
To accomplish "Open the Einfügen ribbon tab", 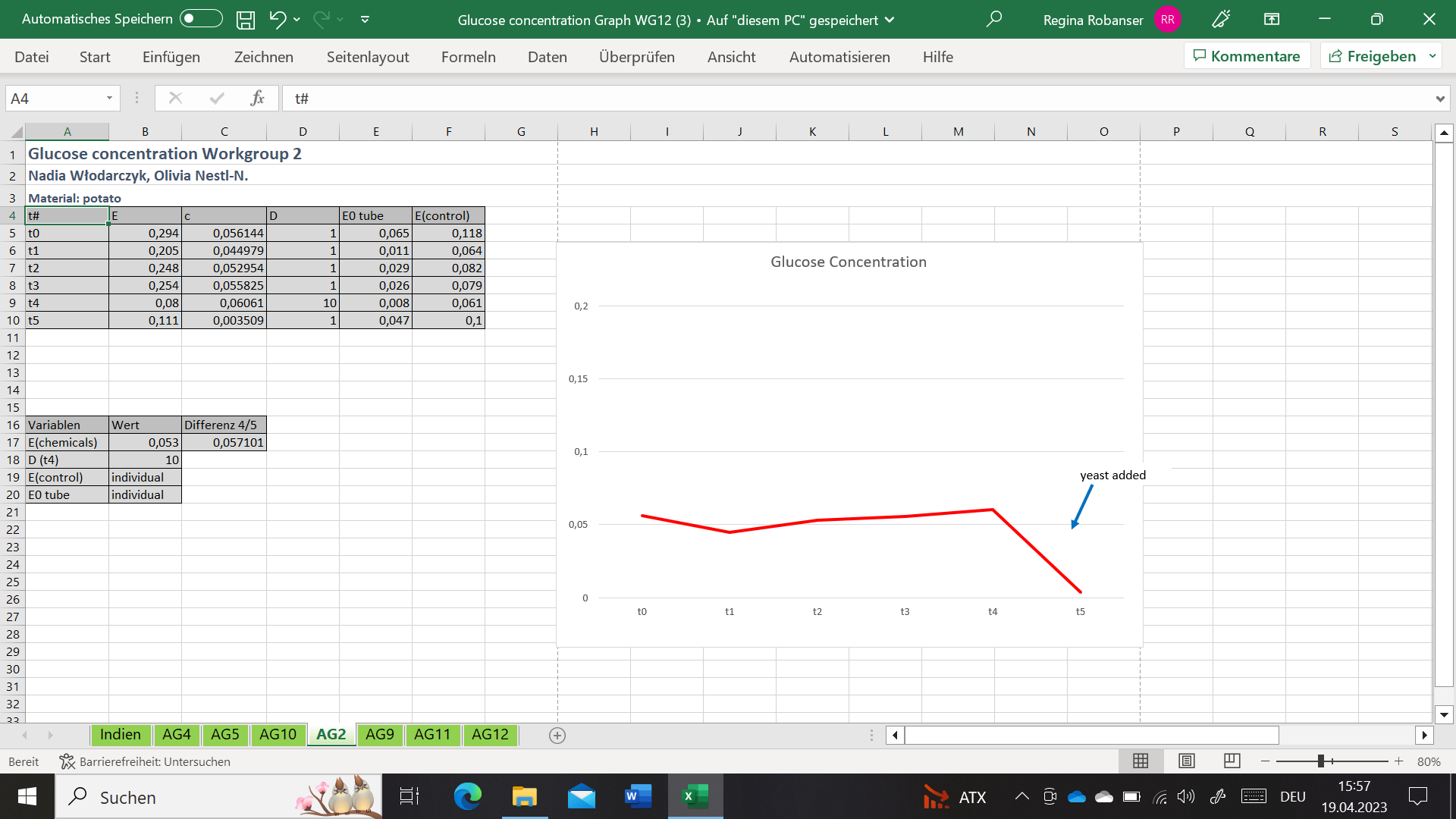I will click(171, 57).
